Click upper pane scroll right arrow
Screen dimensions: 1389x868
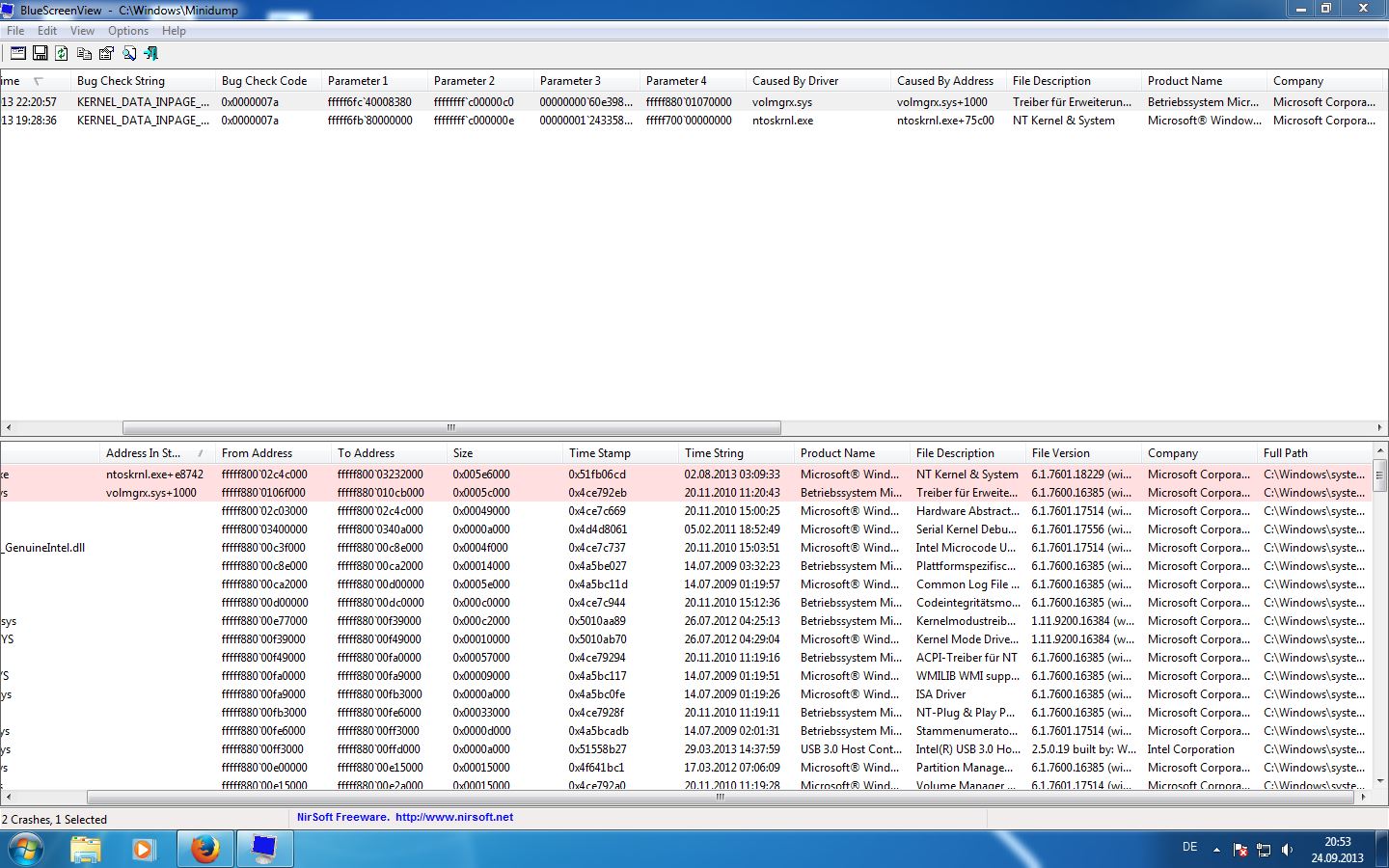[x=1380, y=427]
